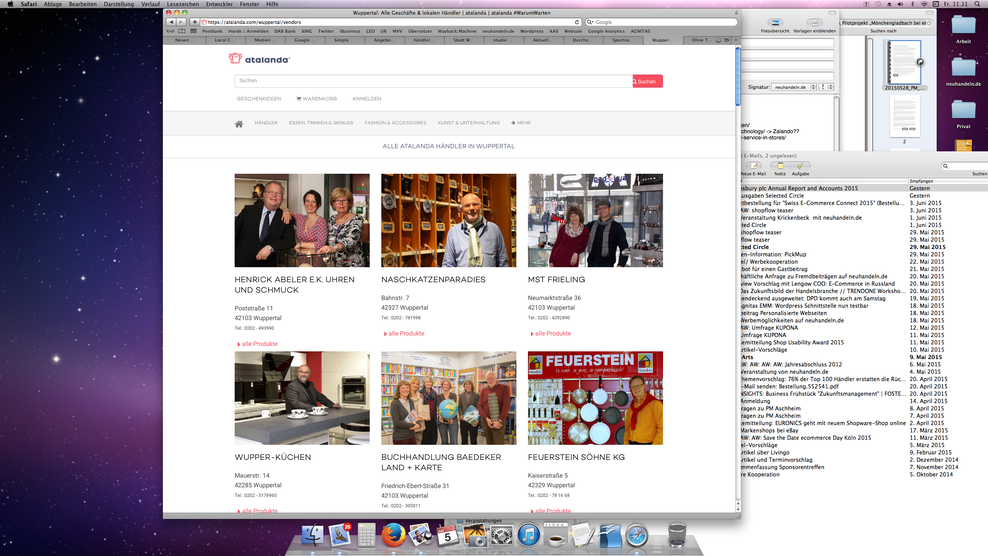The image size is (988, 556).
Task: Open the Entwickler menu
Action: tap(219, 4)
